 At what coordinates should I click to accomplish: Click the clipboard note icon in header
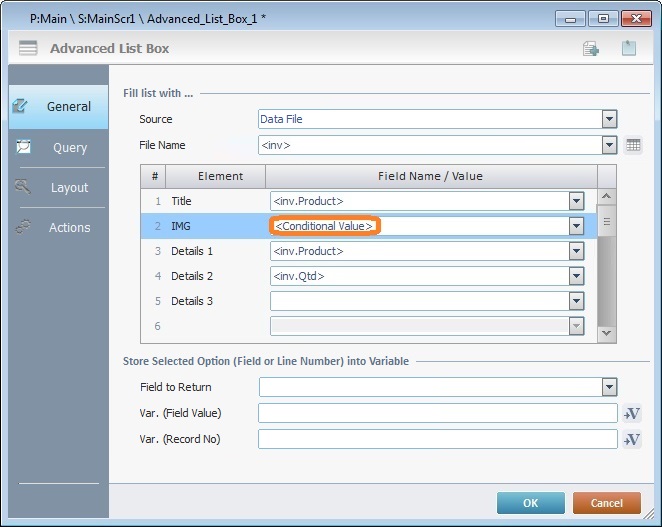tap(629, 48)
